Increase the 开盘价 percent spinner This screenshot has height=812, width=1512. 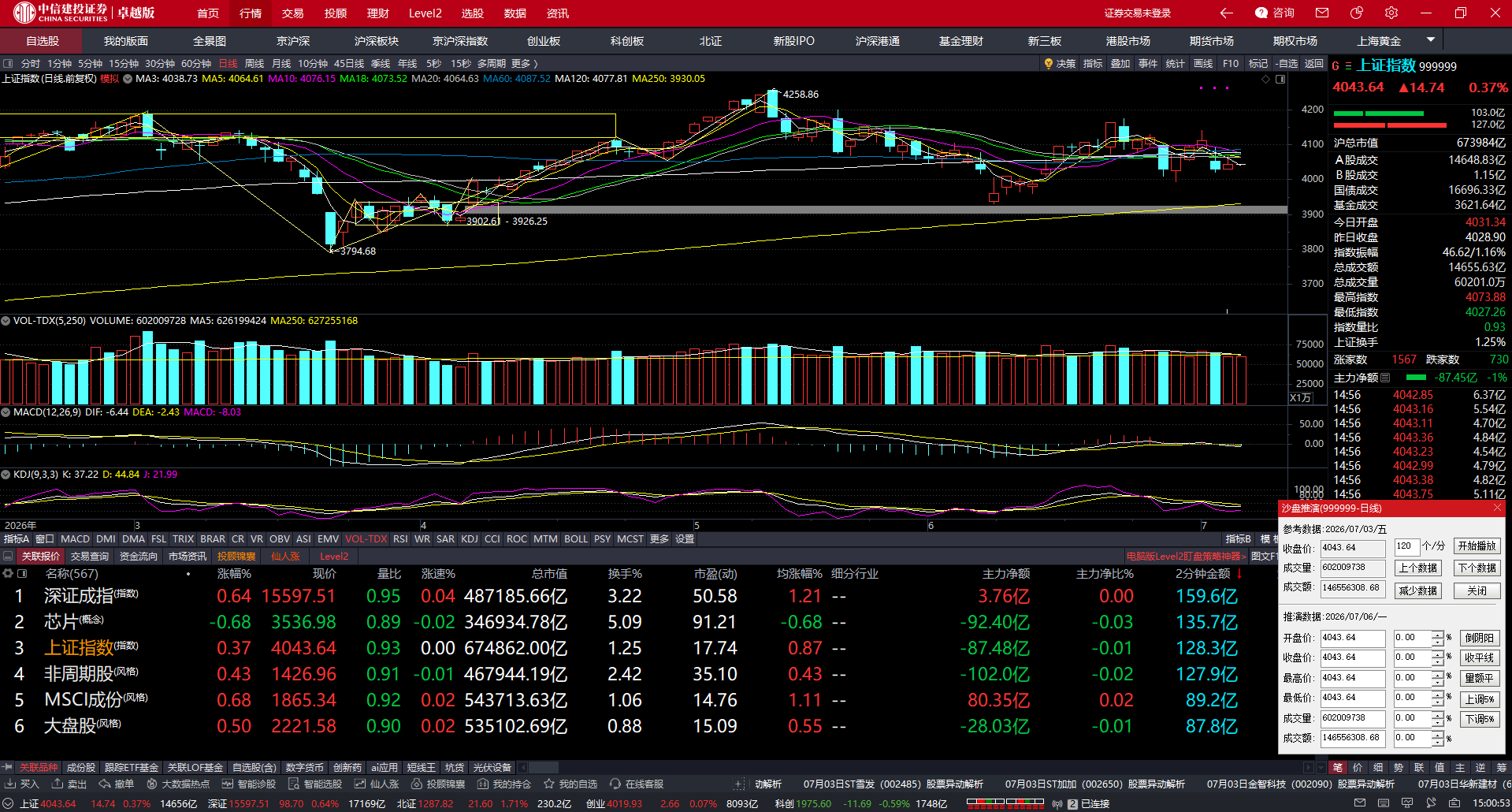pos(1438,634)
